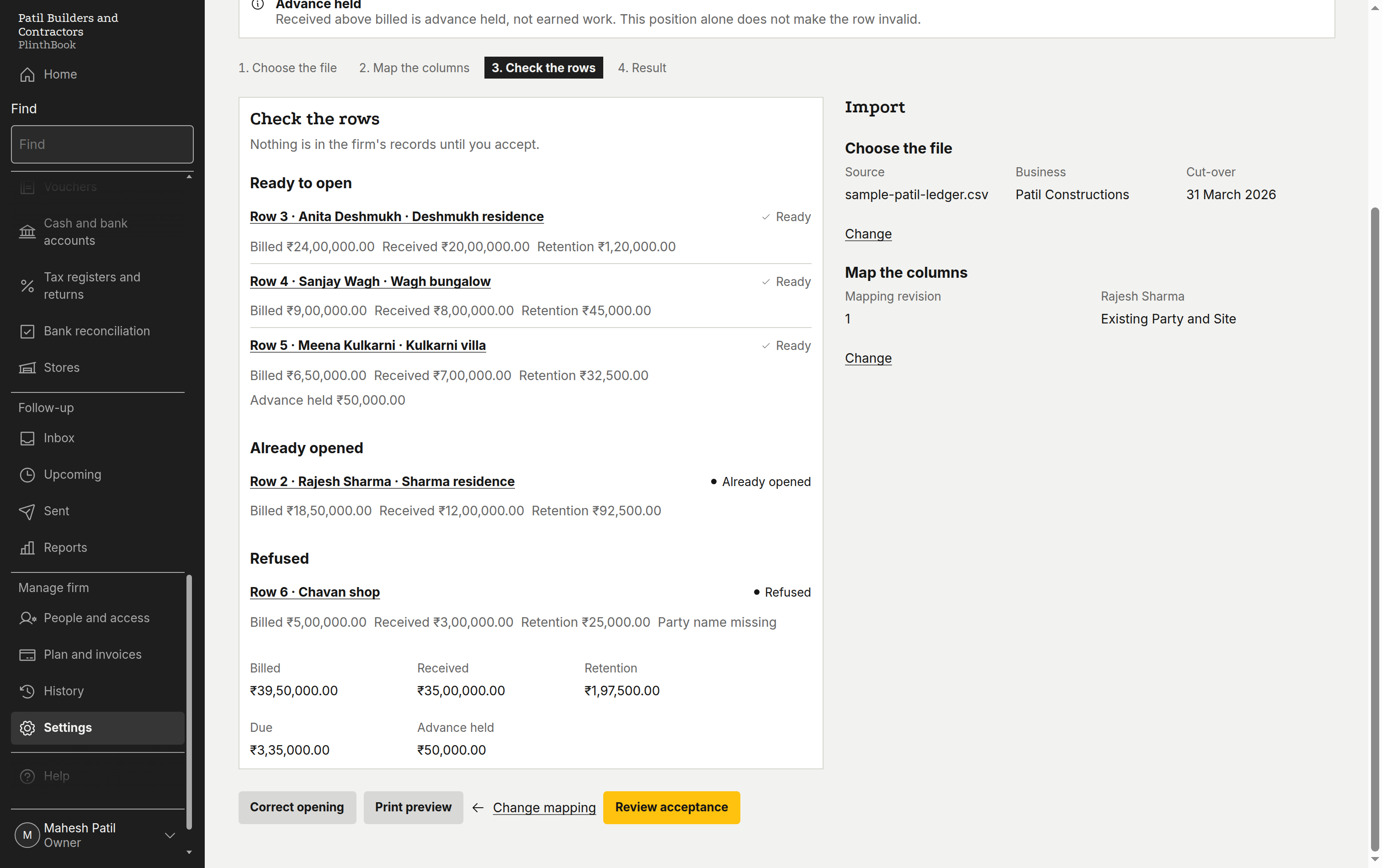The image size is (1382, 868).
Task: Click the Print preview button
Action: pyautogui.click(x=413, y=808)
